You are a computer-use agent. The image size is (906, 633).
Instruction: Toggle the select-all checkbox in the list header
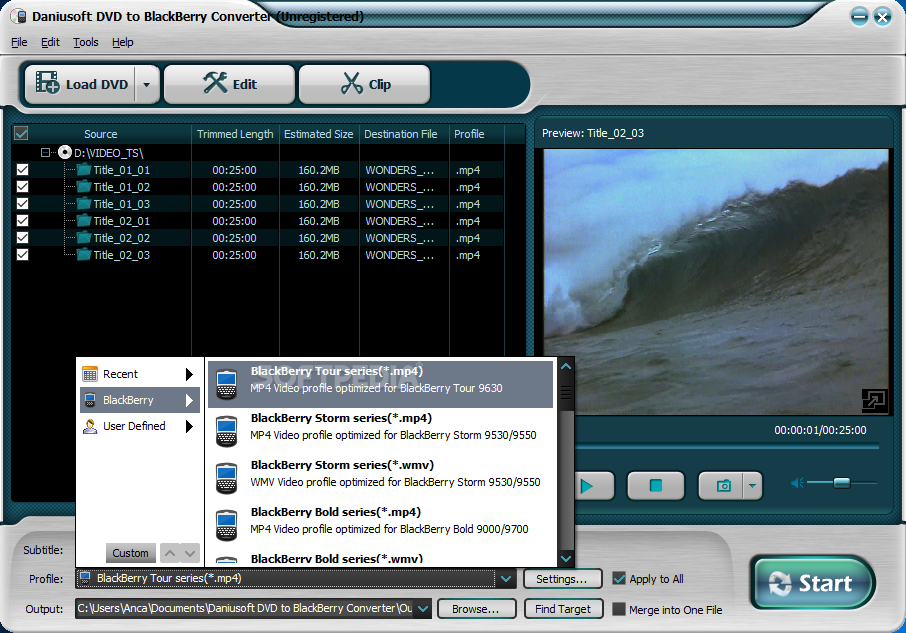point(21,134)
